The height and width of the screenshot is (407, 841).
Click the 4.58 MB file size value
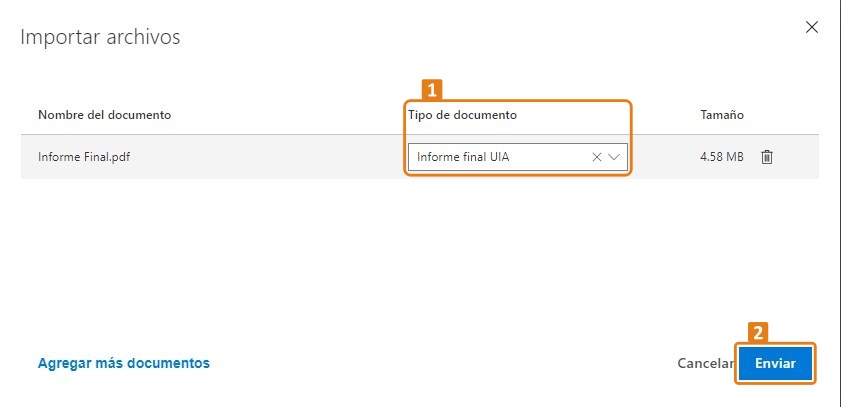point(722,157)
